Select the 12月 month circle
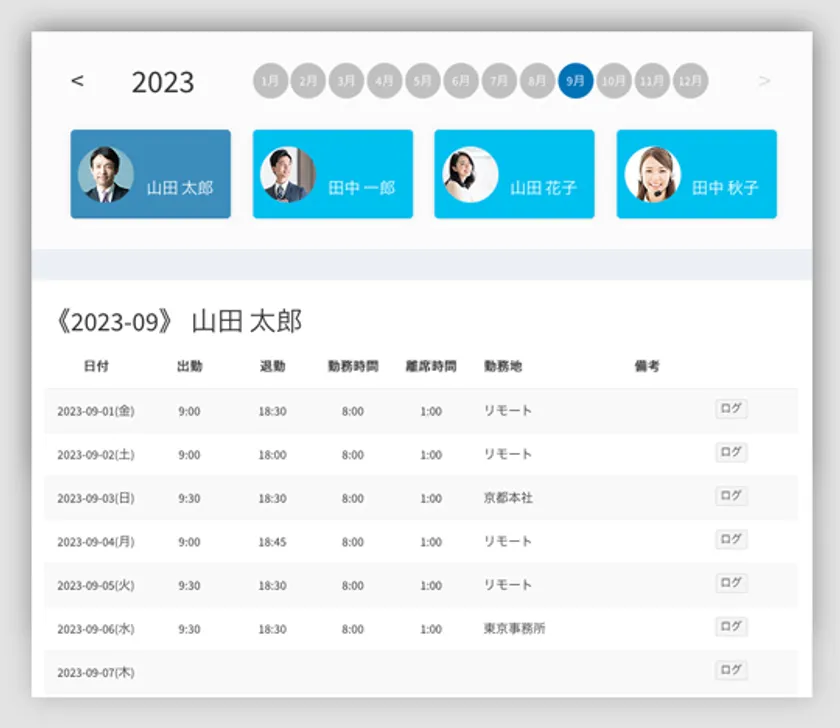The image size is (840, 728). click(x=690, y=81)
